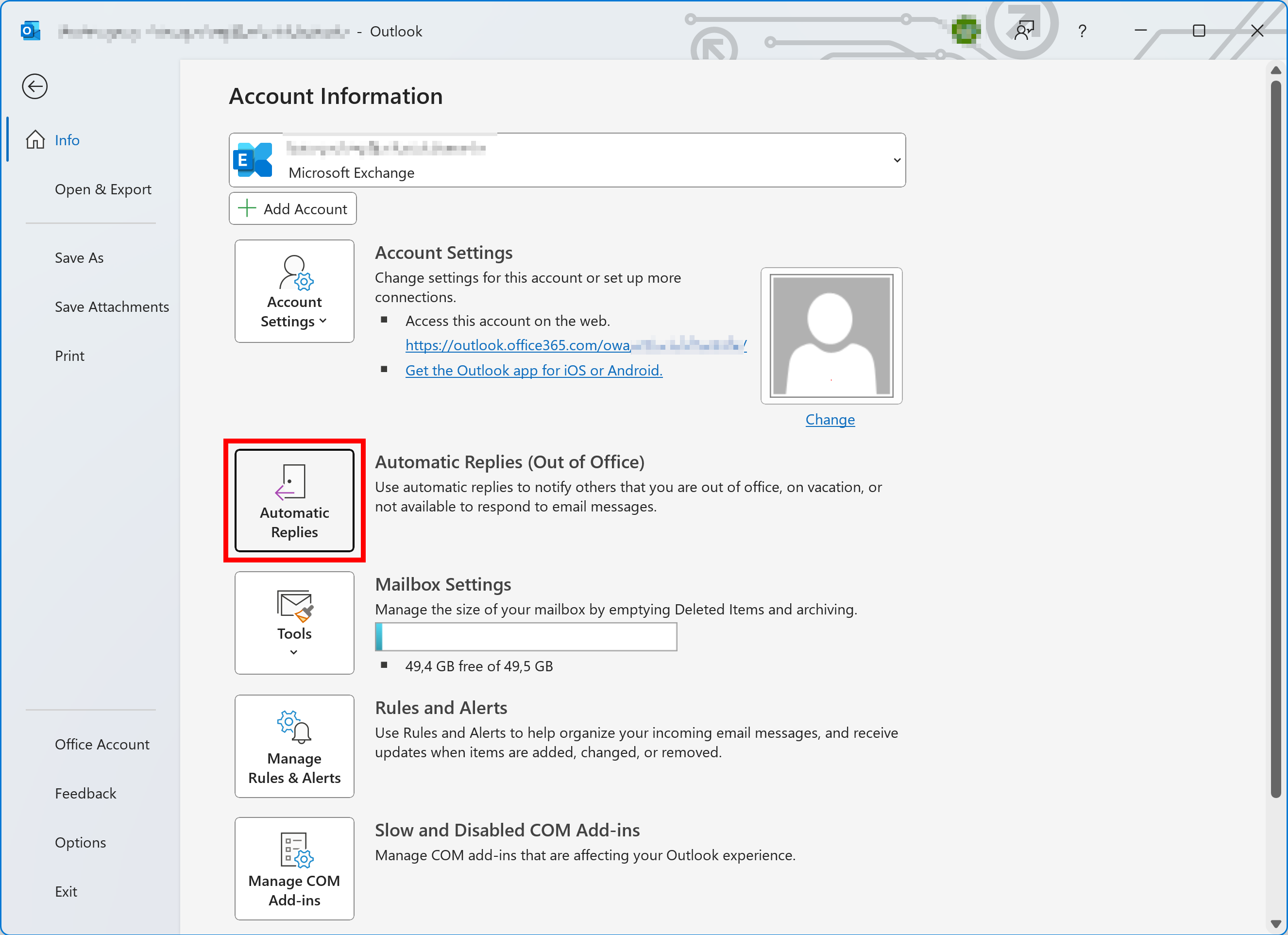Viewport: 1288px width, 935px height.
Task: Open the mailbox Tools menu button
Action: (x=294, y=623)
